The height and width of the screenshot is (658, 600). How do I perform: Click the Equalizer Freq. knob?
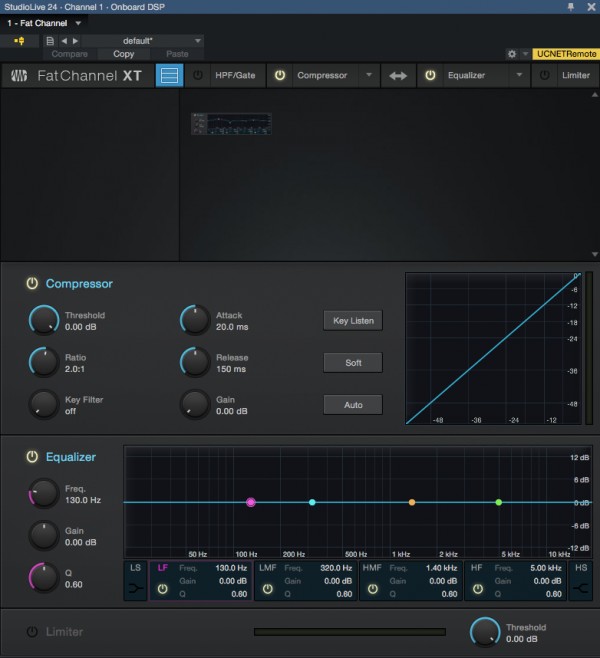coord(44,494)
